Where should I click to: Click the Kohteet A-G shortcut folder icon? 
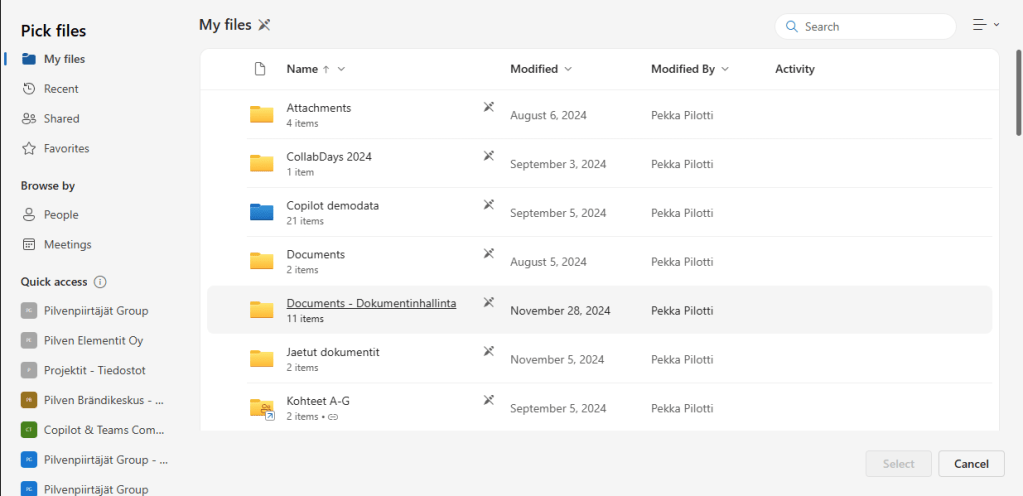coord(261,408)
